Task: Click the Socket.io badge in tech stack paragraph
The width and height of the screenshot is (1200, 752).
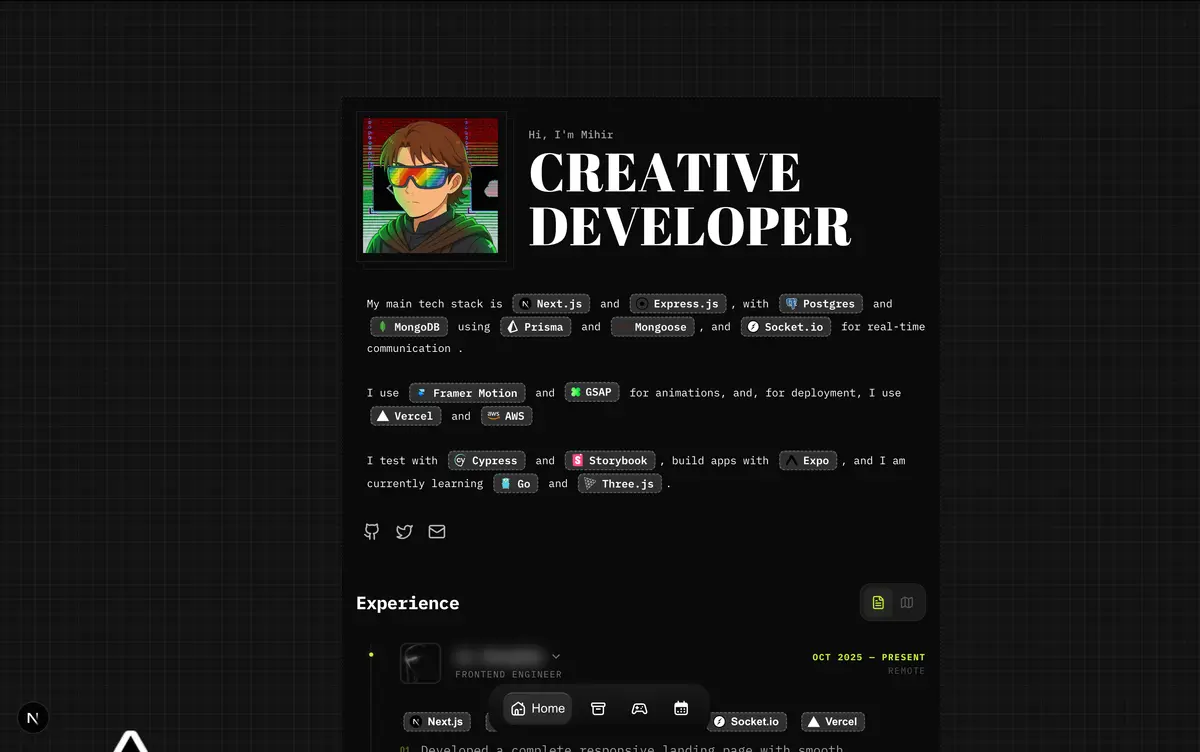Action: [x=786, y=327]
